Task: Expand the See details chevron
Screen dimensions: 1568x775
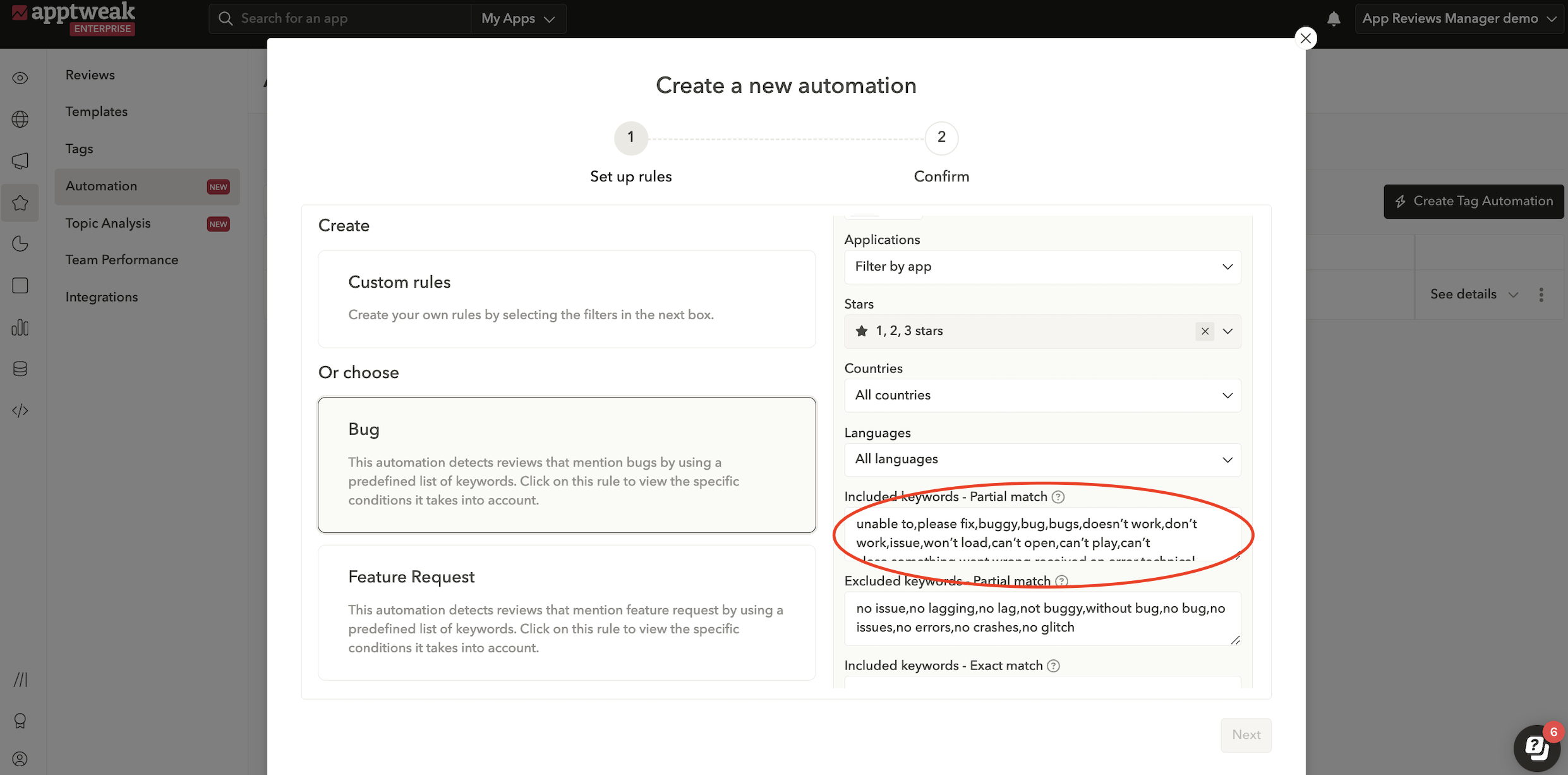Action: [x=1513, y=295]
